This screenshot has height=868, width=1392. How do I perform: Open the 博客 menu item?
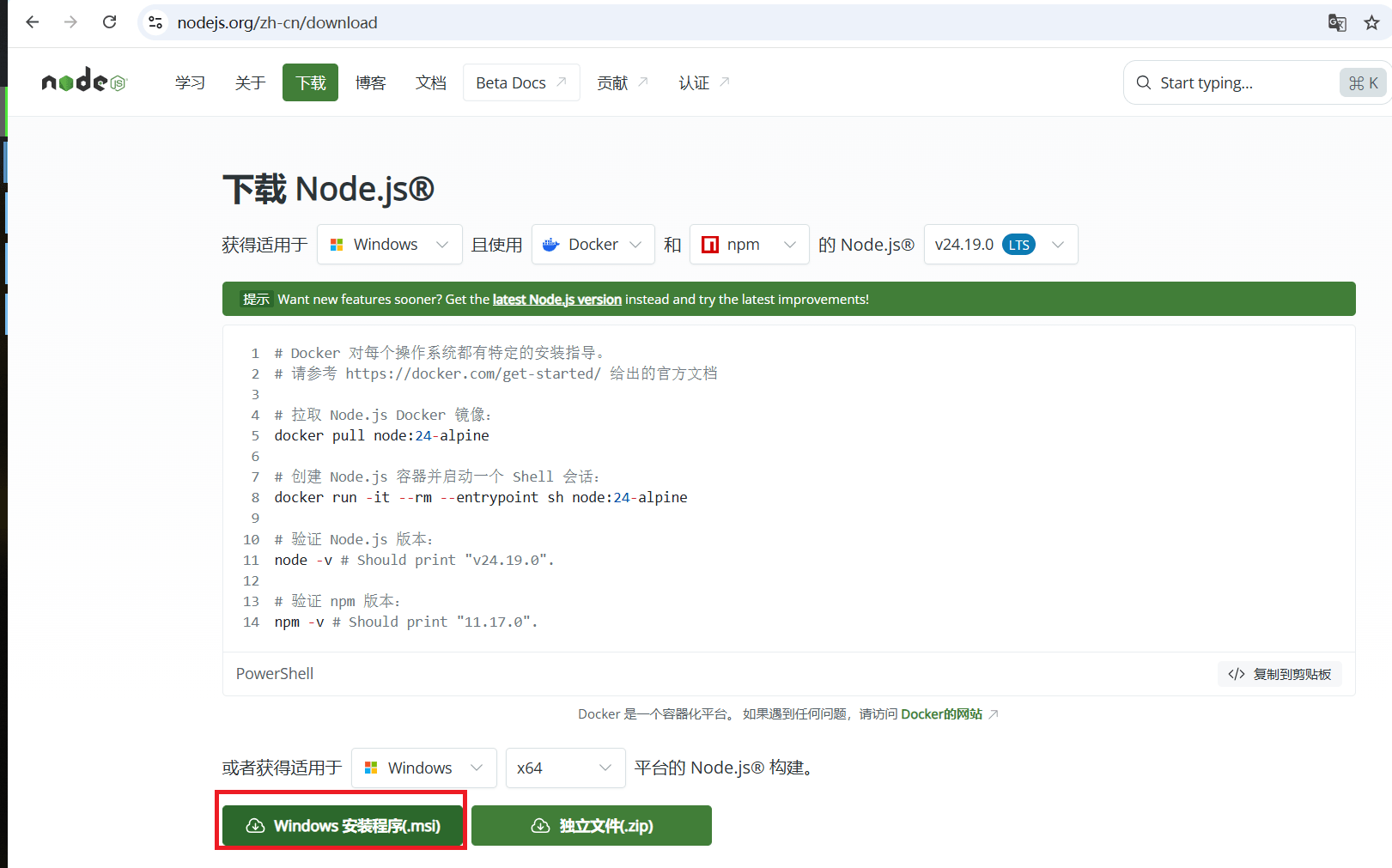[370, 82]
